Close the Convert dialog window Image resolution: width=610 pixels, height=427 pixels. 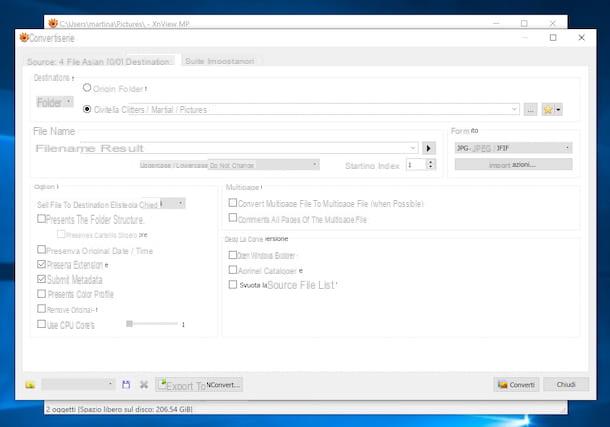[x=581, y=37]
